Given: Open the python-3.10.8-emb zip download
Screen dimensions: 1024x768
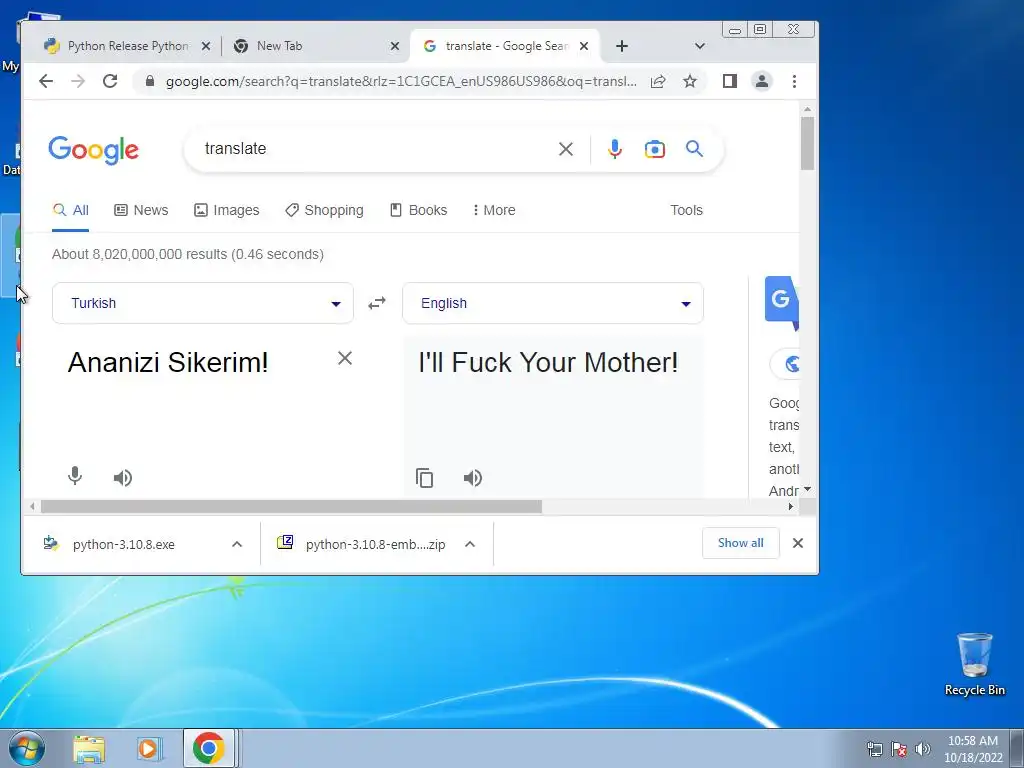Looking at the screenshot, I should (x=366, y=544).
